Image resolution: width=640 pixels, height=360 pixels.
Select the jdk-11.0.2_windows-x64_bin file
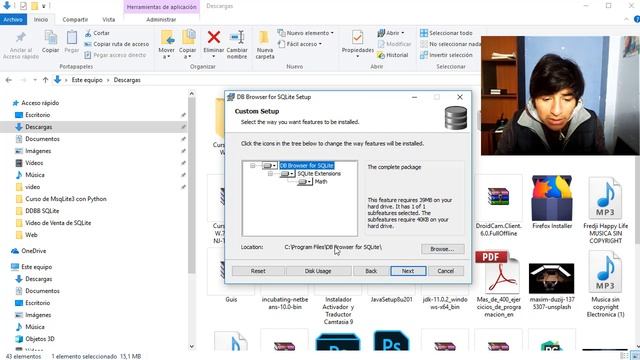tap(445, 303)
